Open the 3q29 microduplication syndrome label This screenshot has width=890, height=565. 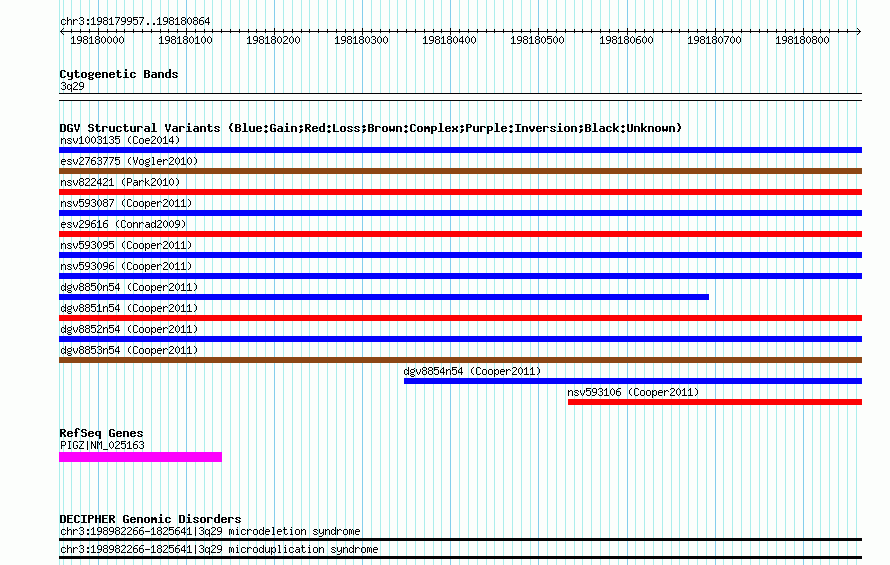(219, 550)
